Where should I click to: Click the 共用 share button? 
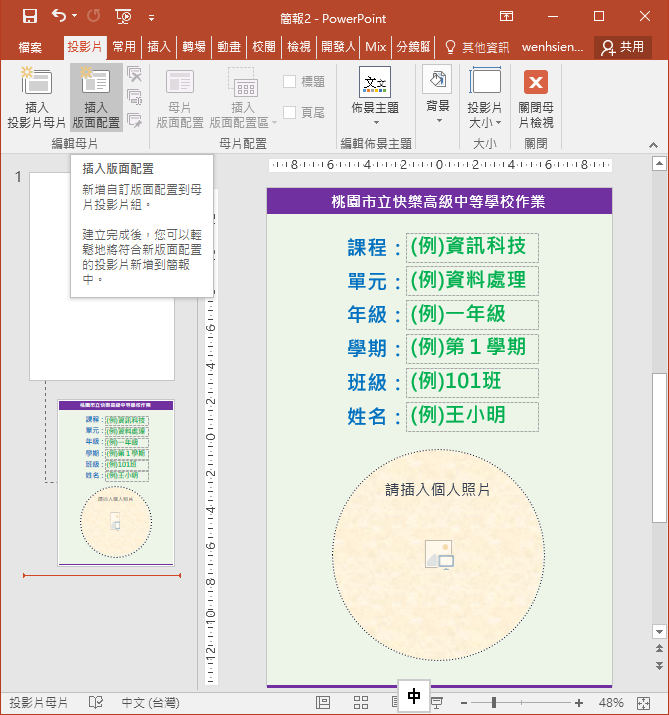(x=622, y=47)
